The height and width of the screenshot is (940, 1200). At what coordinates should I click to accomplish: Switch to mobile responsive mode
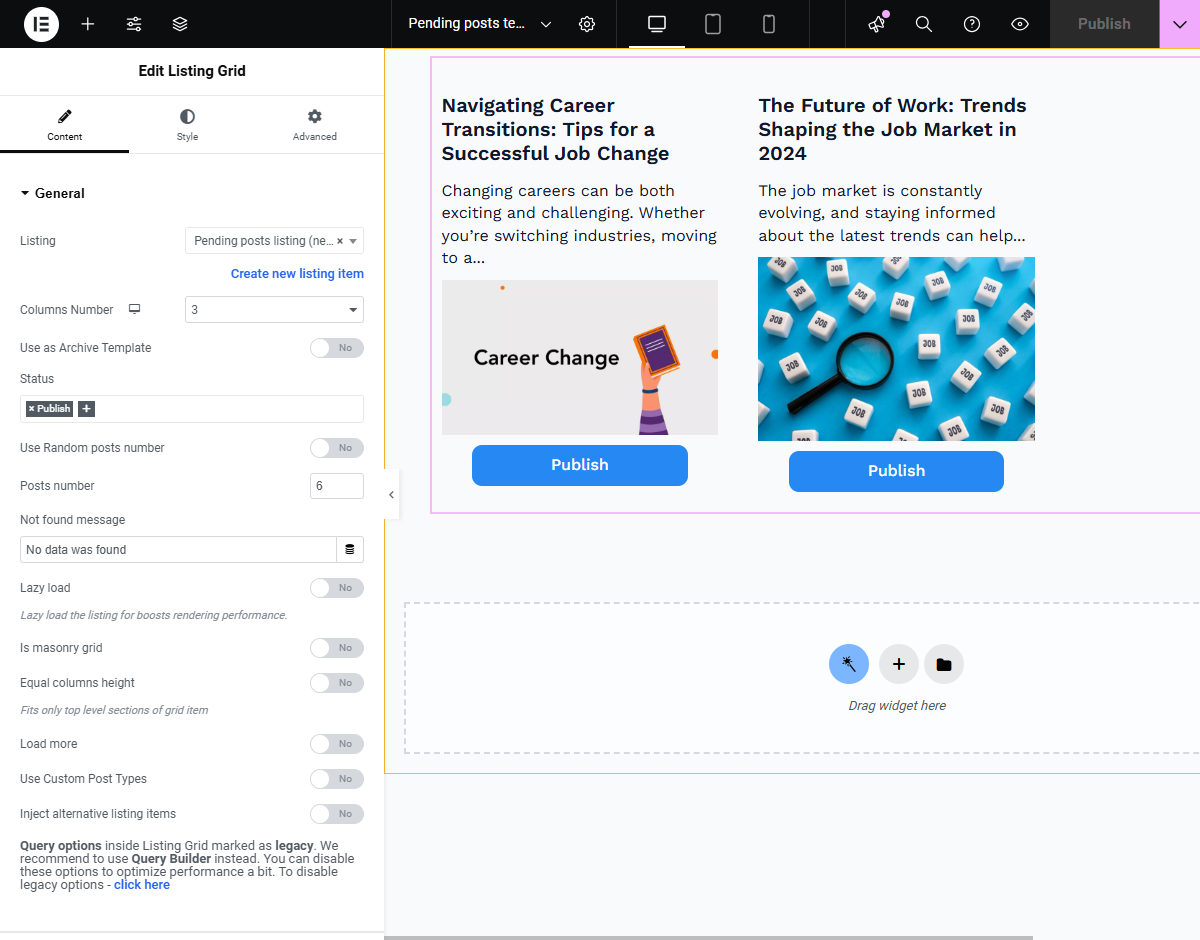pos(768,24)
